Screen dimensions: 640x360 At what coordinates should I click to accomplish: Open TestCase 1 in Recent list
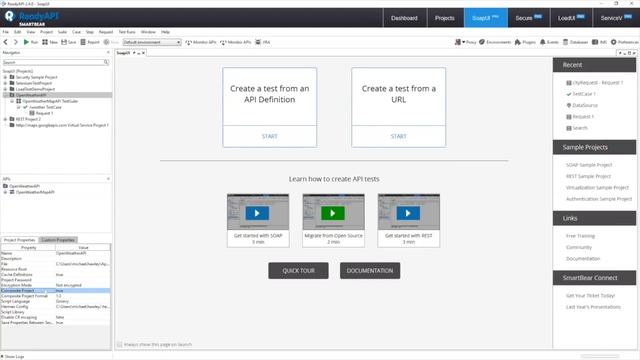580,94
